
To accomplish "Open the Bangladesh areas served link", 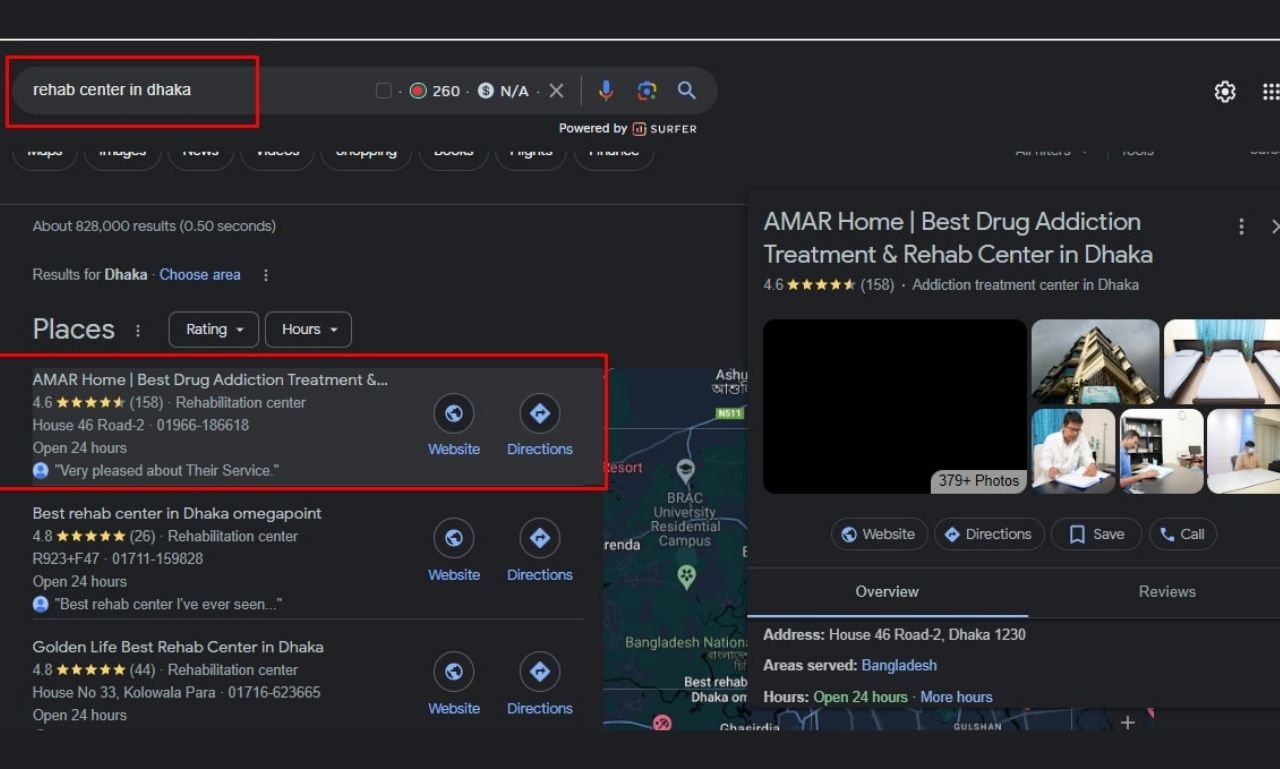I will click(899, 666).
